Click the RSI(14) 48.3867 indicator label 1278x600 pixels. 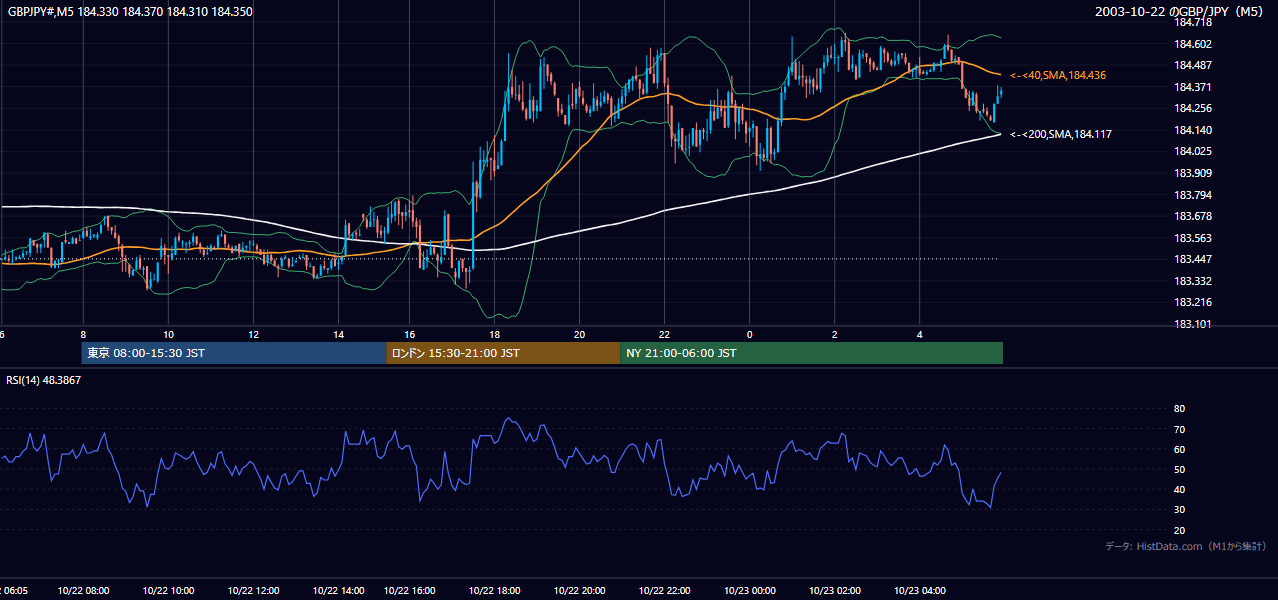tap(42, 381)
